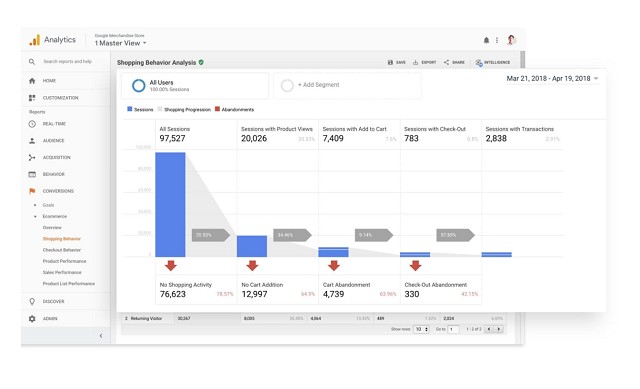This screenshot has height=389, width=640.
Task: Click the Save report button
Action: tap(396, 62)
